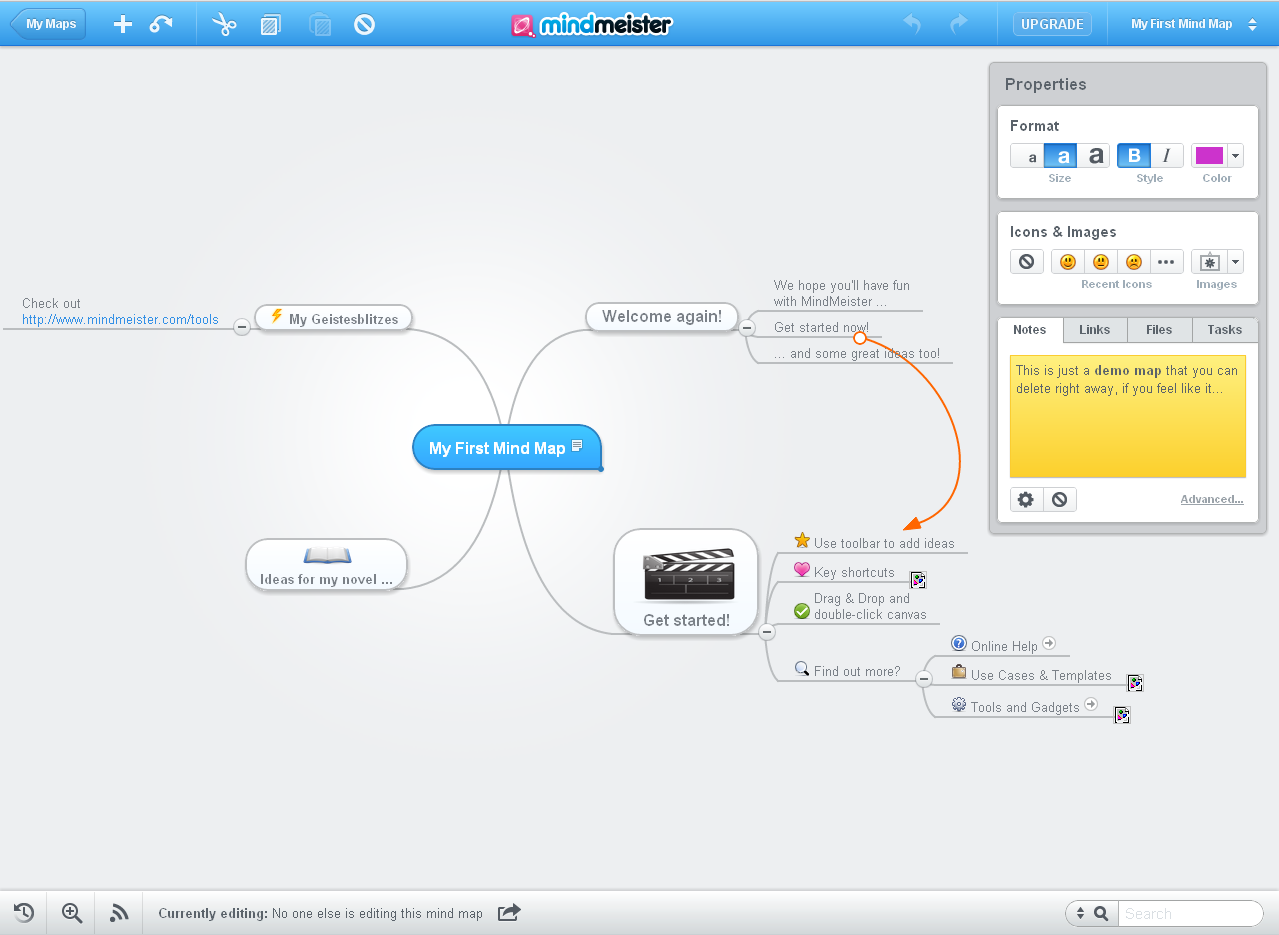Collapse the Find out more? branch

pos(924,678)
